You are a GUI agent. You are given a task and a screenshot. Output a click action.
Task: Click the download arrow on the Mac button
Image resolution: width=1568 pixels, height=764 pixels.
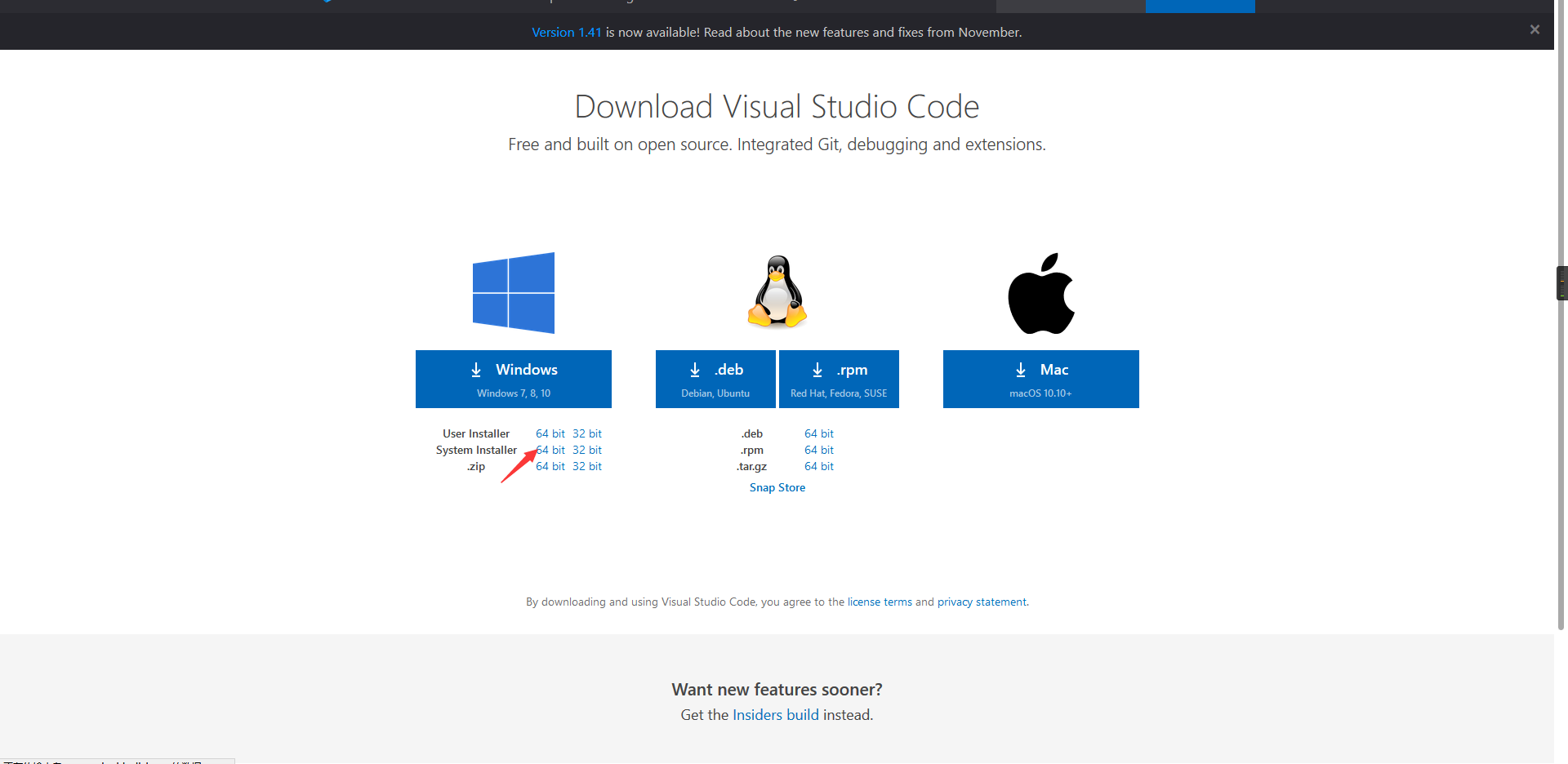1019,369
